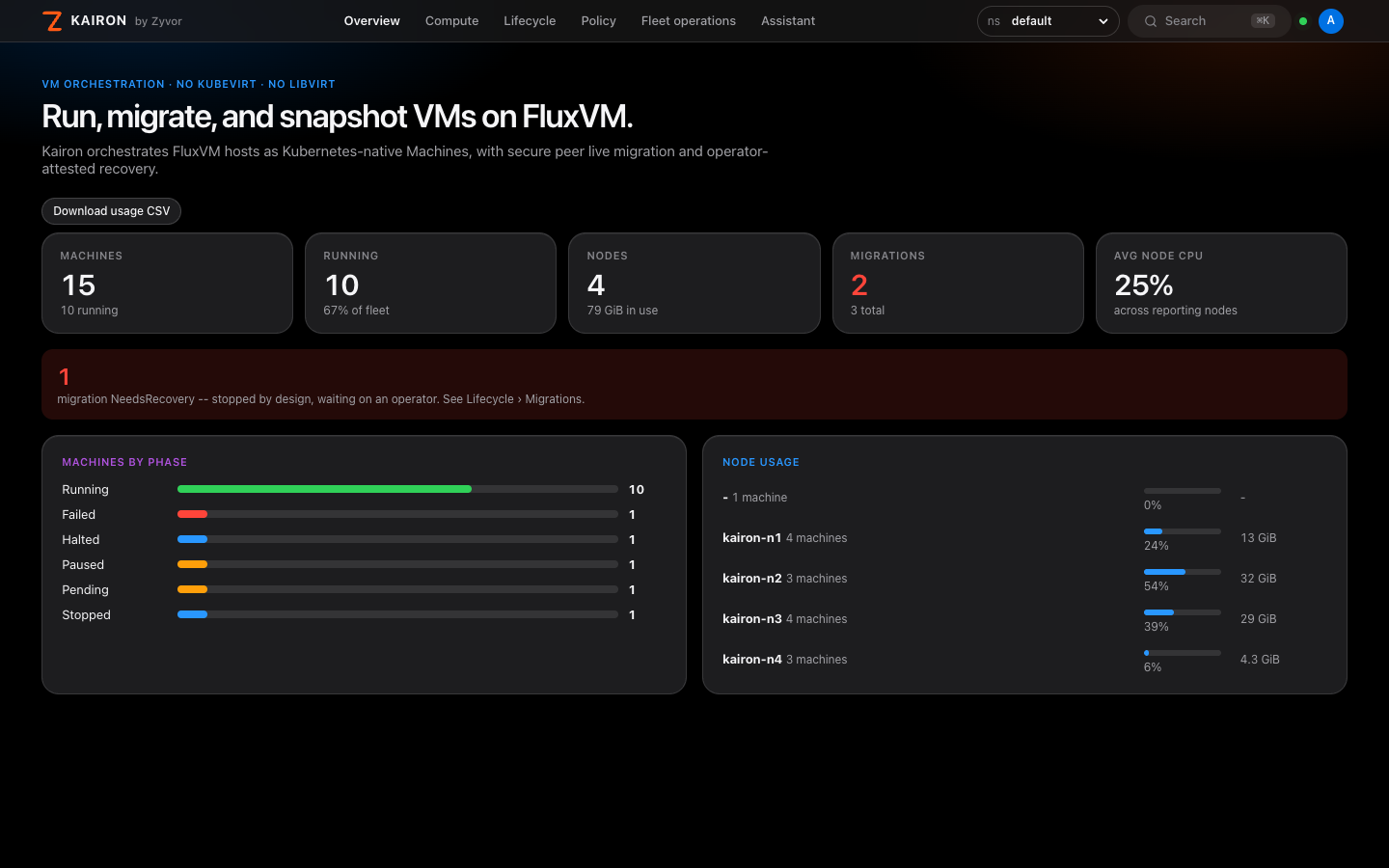Click the NeedsRecovery migration alert banner

point(694,384)
